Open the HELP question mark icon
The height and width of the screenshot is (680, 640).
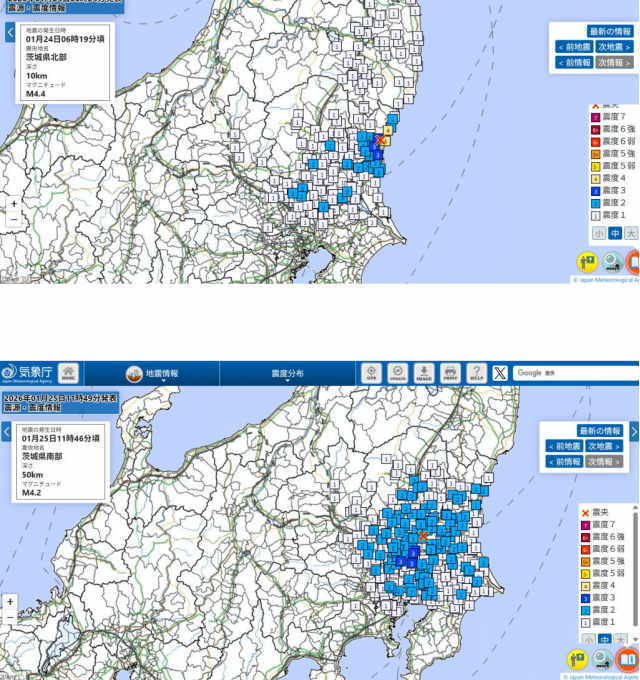476,373
